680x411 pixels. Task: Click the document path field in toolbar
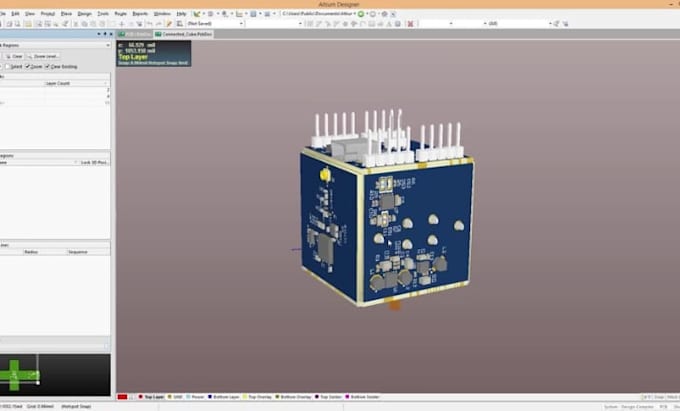point(318,14)
